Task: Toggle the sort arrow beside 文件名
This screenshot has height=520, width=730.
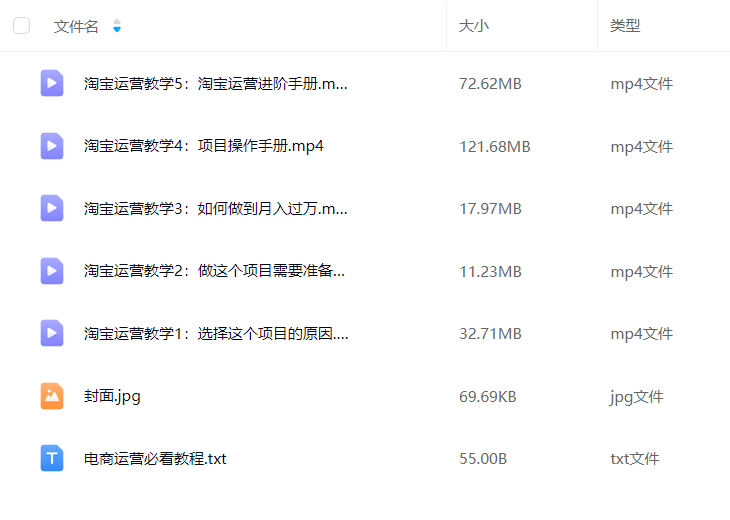Action: click(x=117, y=26)
